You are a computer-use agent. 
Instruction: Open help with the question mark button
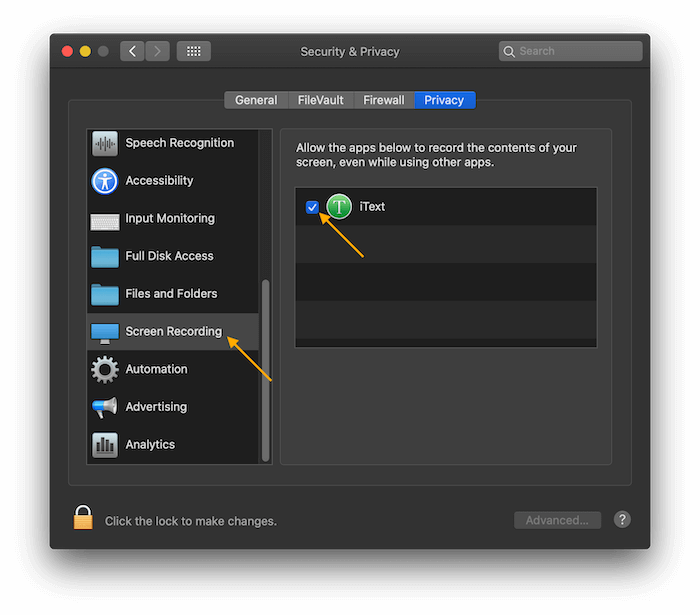pos(622,519)
